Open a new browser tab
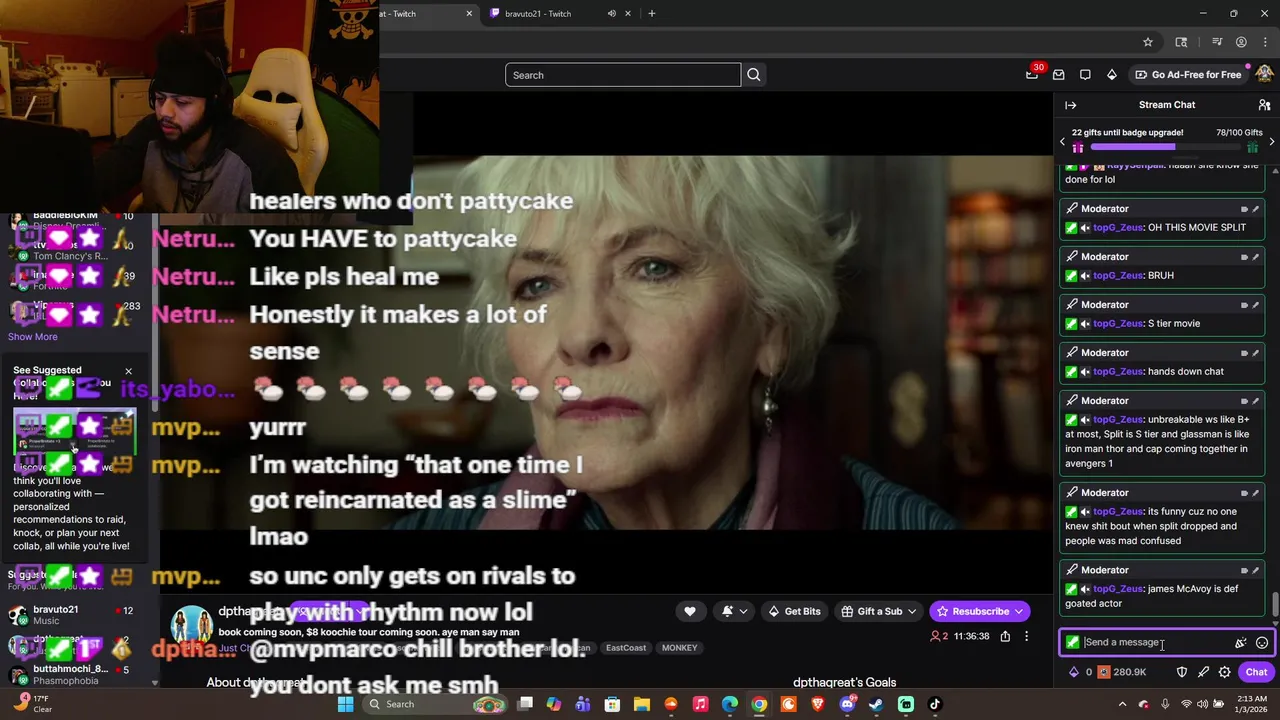The width and height of the screenshot is (1280, 720). [x=651, y=14]
